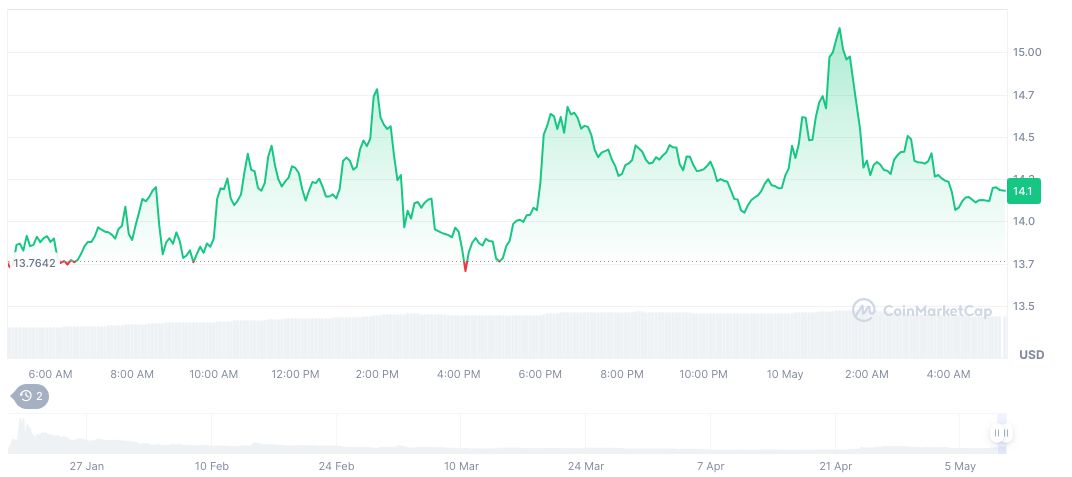This screenshot has height=477, width=1072.
Task: Click the 6:00 AM time axis label
Action: click(50, 374)
